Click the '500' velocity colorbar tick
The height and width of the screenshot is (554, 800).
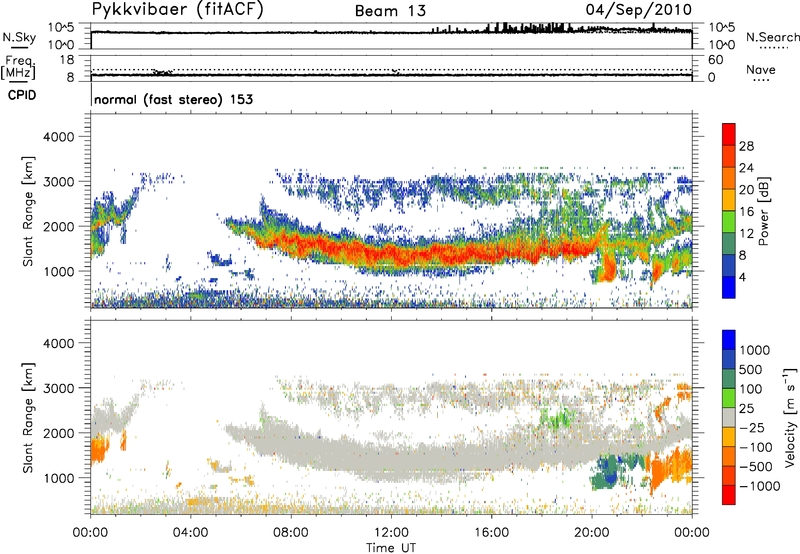(751, 369)
